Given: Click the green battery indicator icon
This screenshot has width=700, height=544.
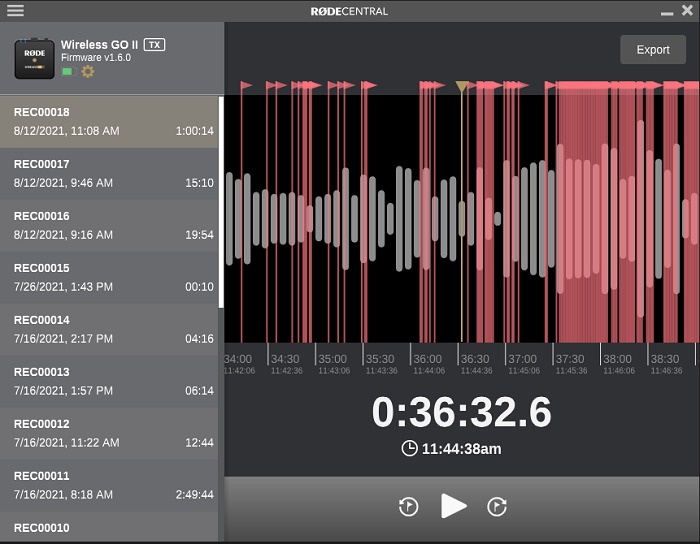Looking at the screenshot, I should (x=67, y=72).
